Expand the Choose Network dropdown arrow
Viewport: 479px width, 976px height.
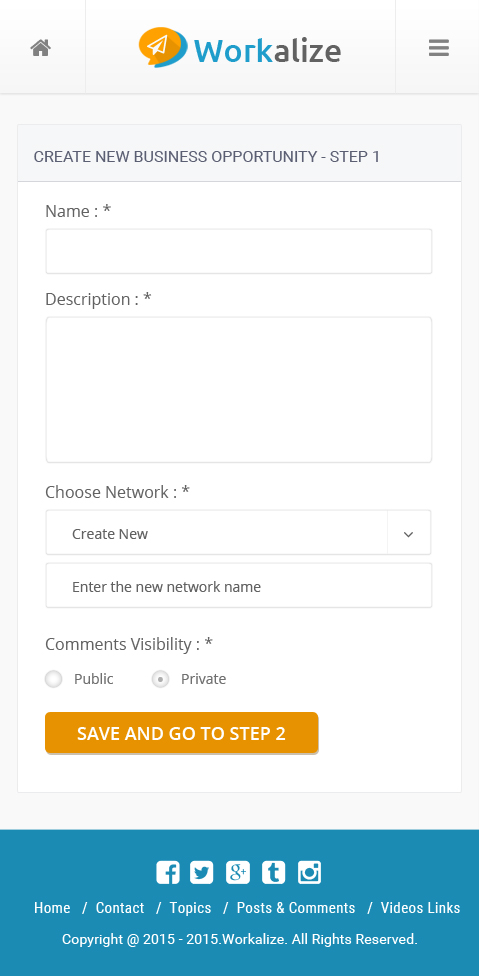[409, 533]
